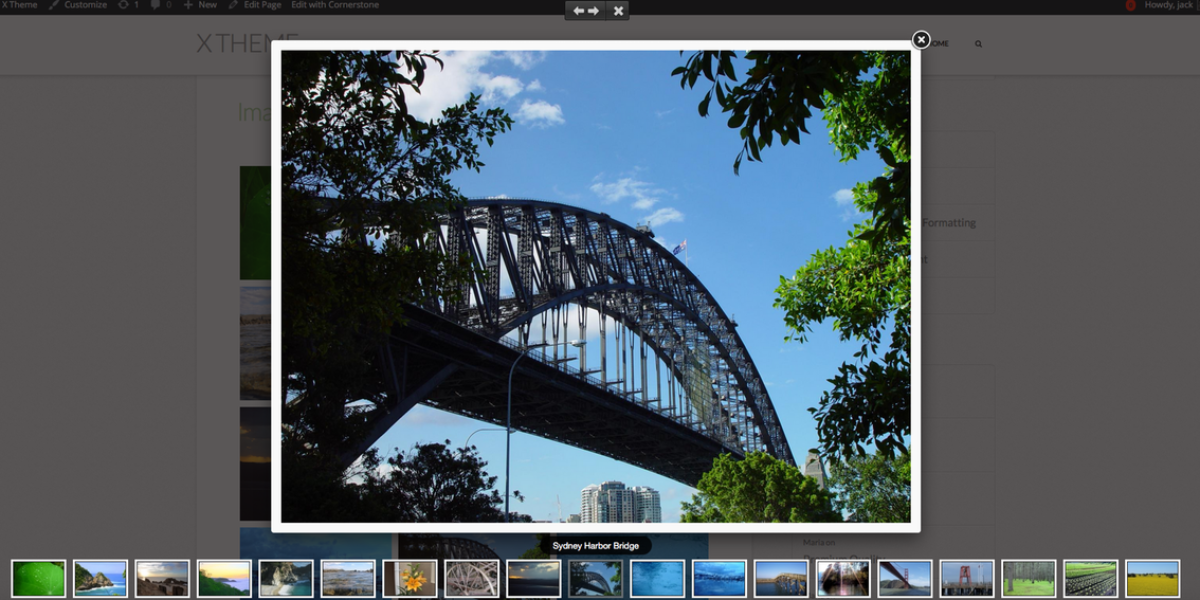Open the site search magnifier icon
Screen dimensions: 1200x600
pos(978,44)
